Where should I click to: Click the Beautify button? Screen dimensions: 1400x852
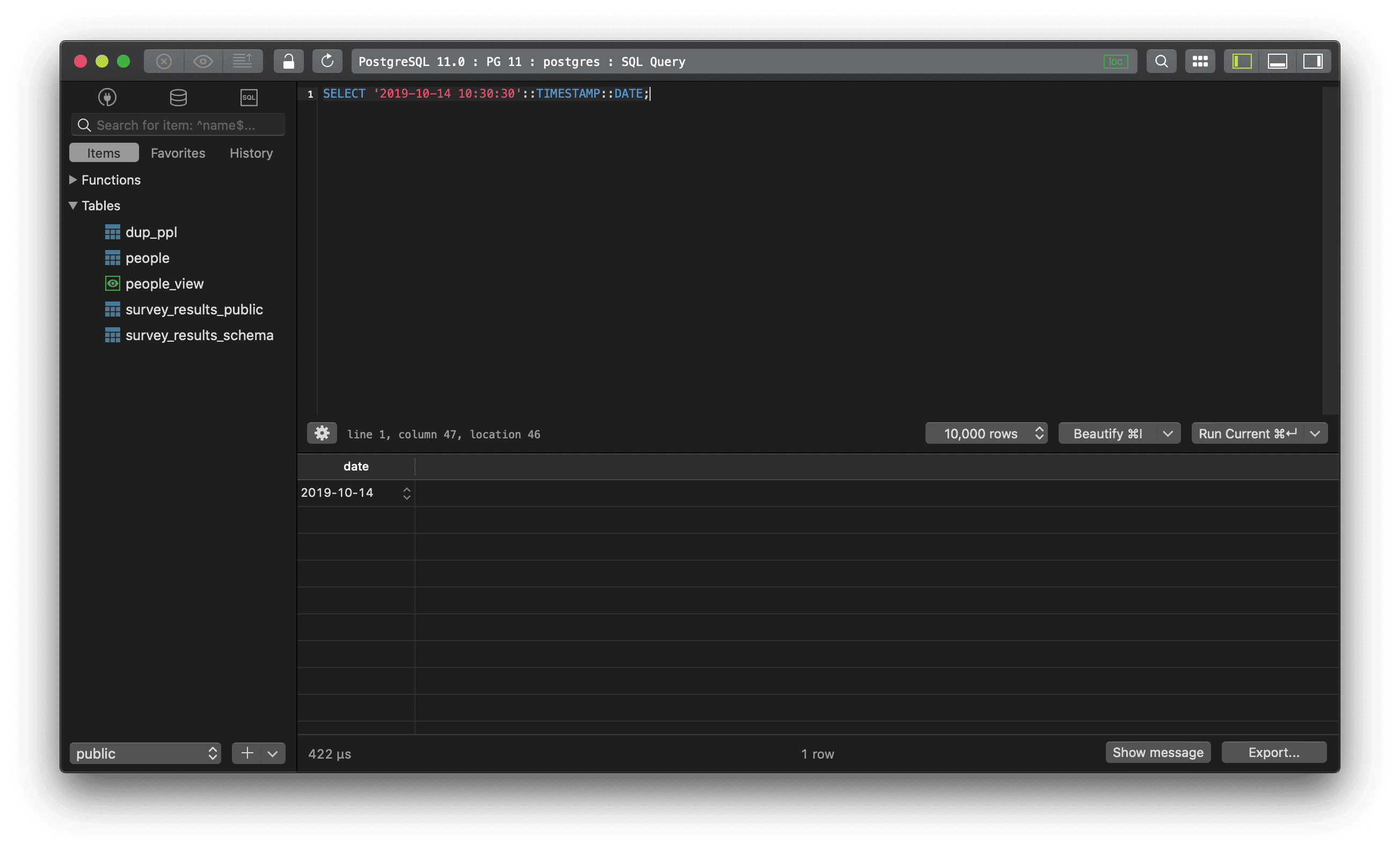1107,434
